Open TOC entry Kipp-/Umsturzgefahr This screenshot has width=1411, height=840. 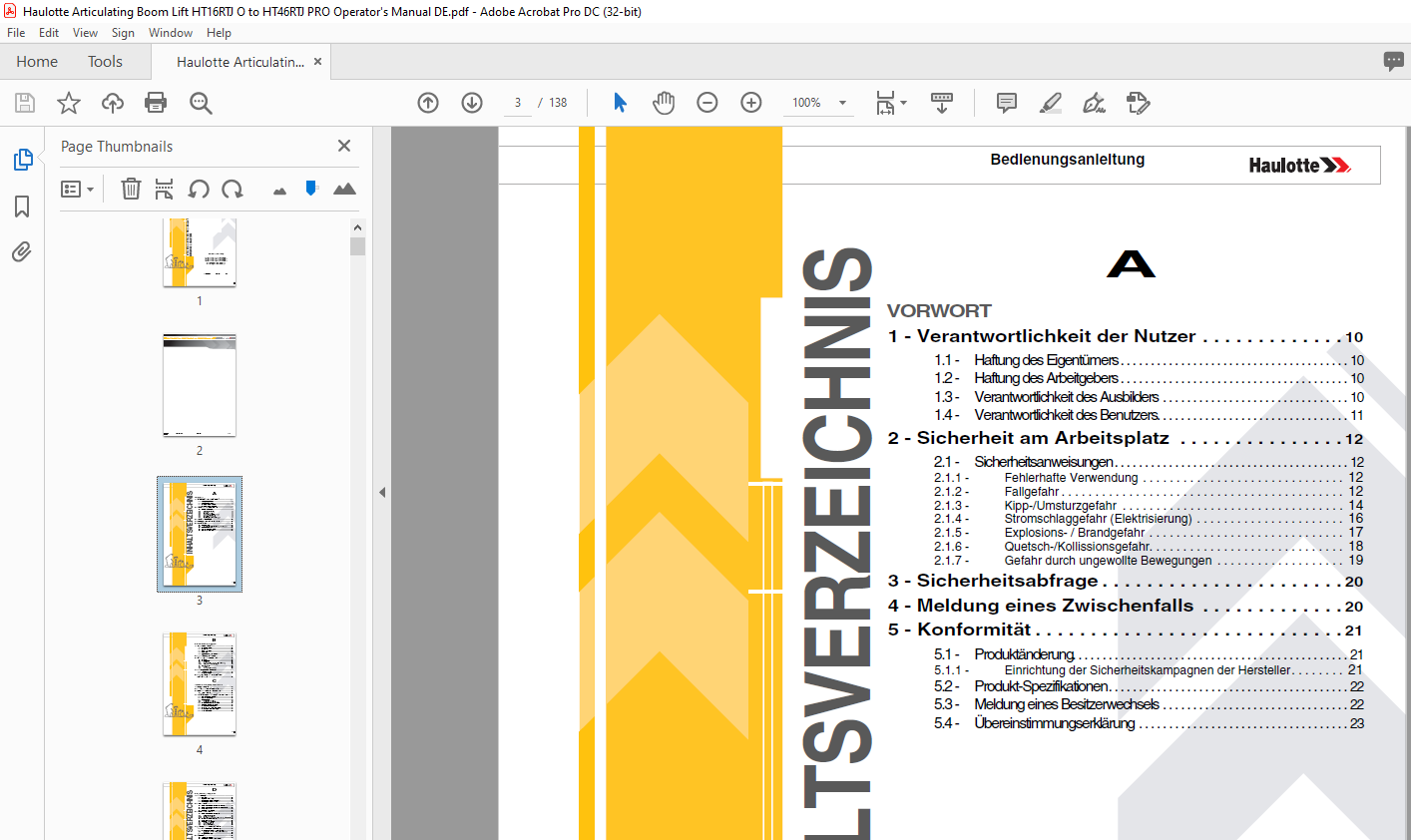coord(1149,506)
